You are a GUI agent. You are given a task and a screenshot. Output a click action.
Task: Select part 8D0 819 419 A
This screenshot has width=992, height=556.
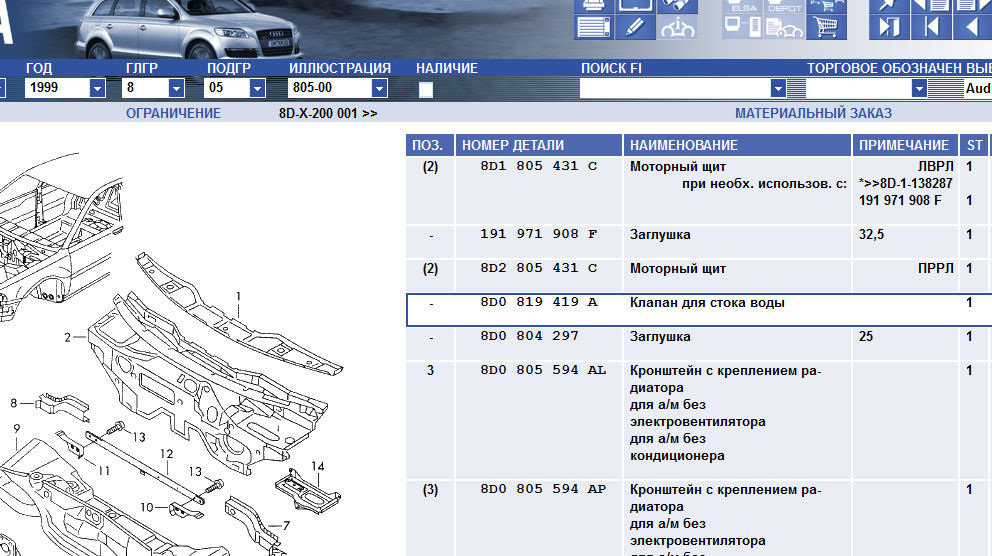click(538, 302)
